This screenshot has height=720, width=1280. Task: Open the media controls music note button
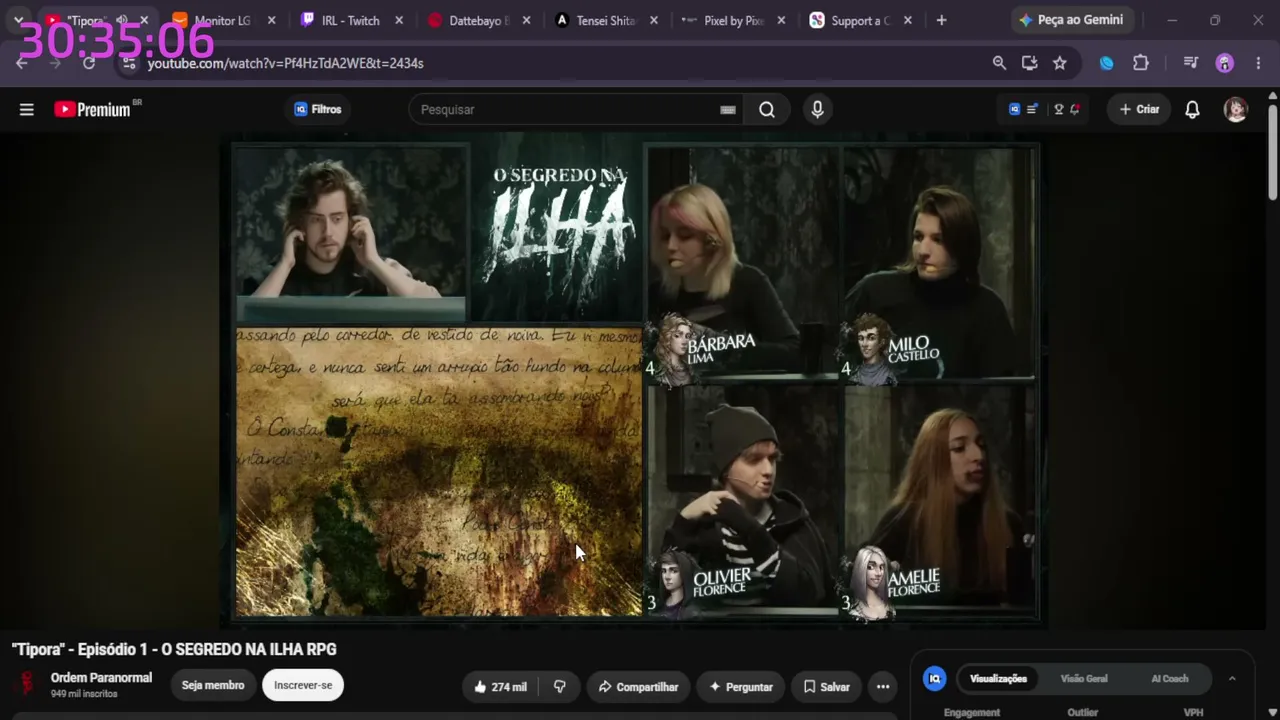1190,63
